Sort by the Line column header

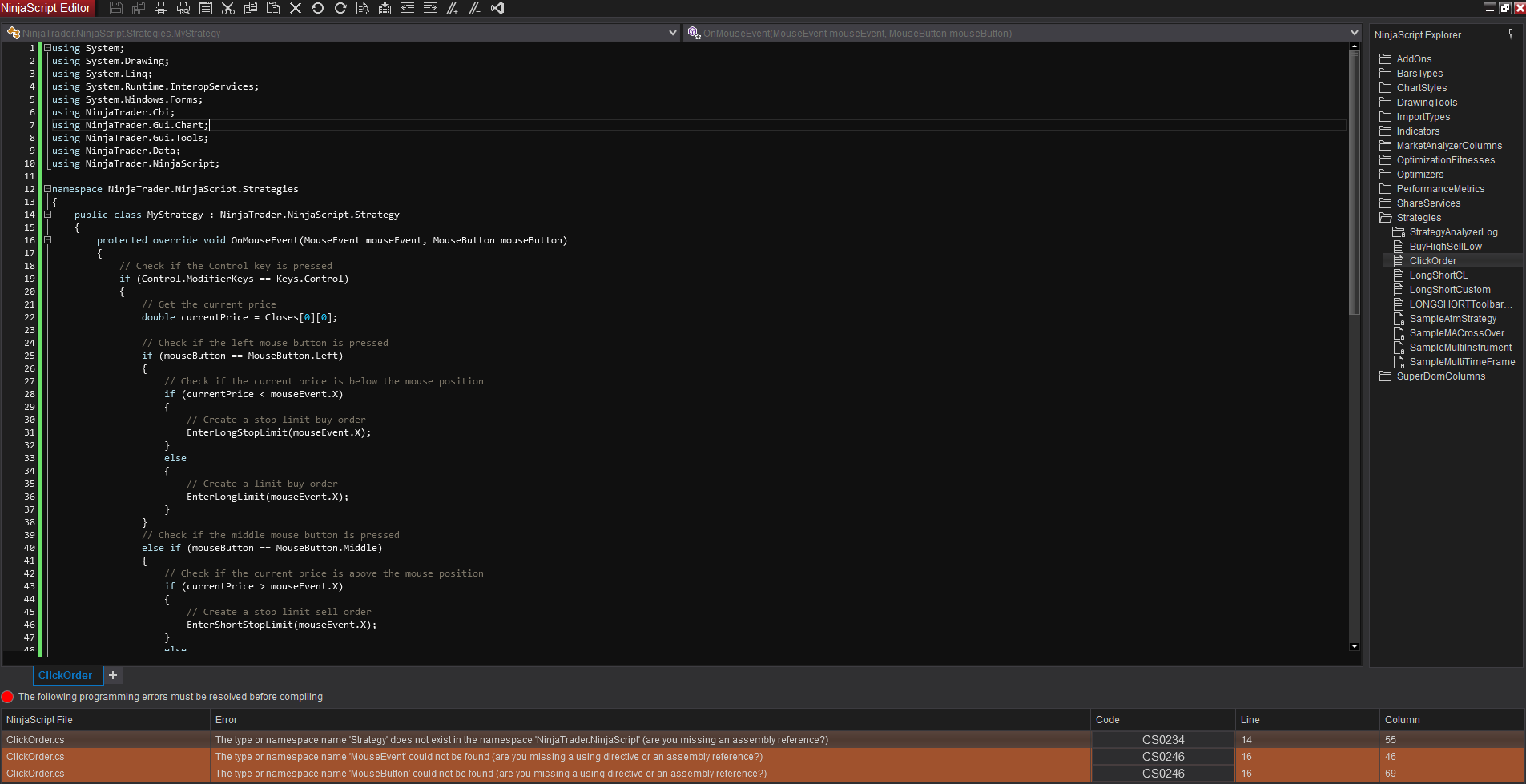[x=1308, y=720]
